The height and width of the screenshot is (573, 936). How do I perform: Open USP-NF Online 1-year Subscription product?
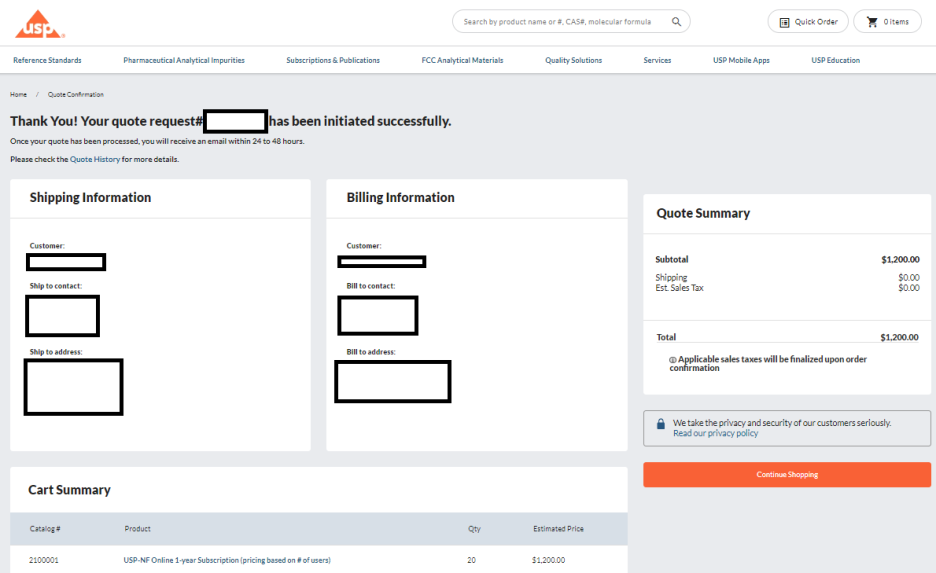point(227,560)
